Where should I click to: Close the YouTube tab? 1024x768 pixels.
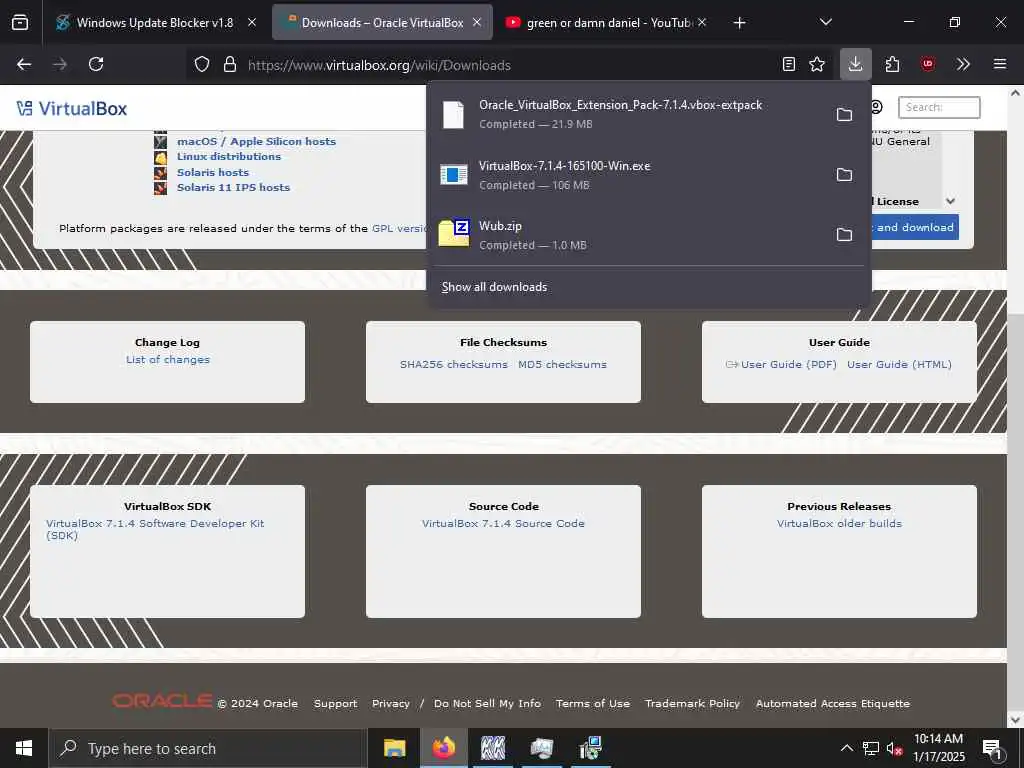702,22
